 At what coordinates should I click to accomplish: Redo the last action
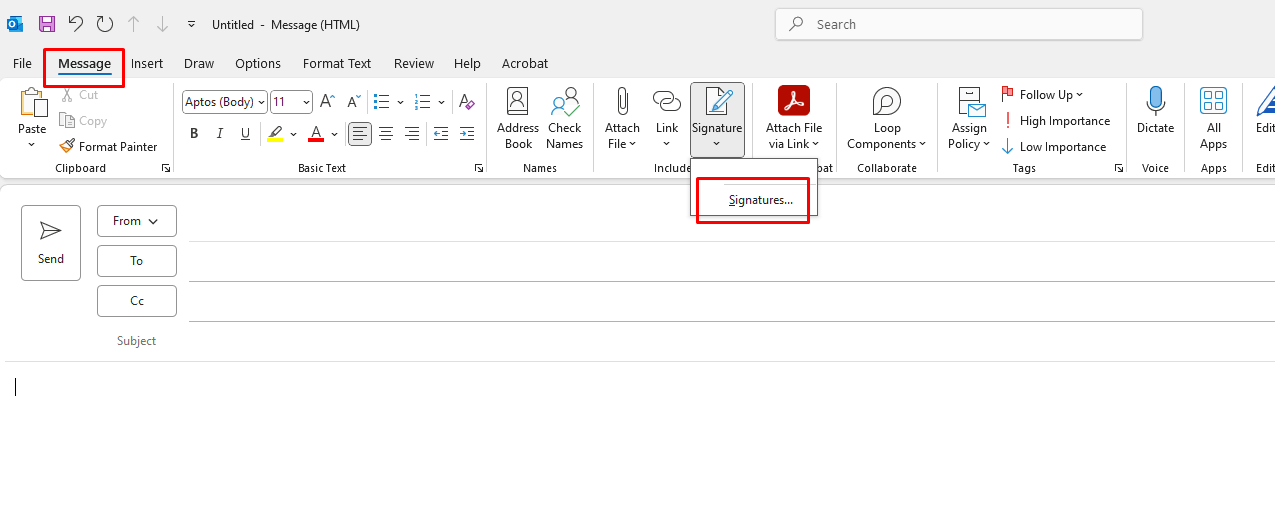pos(105,24)
